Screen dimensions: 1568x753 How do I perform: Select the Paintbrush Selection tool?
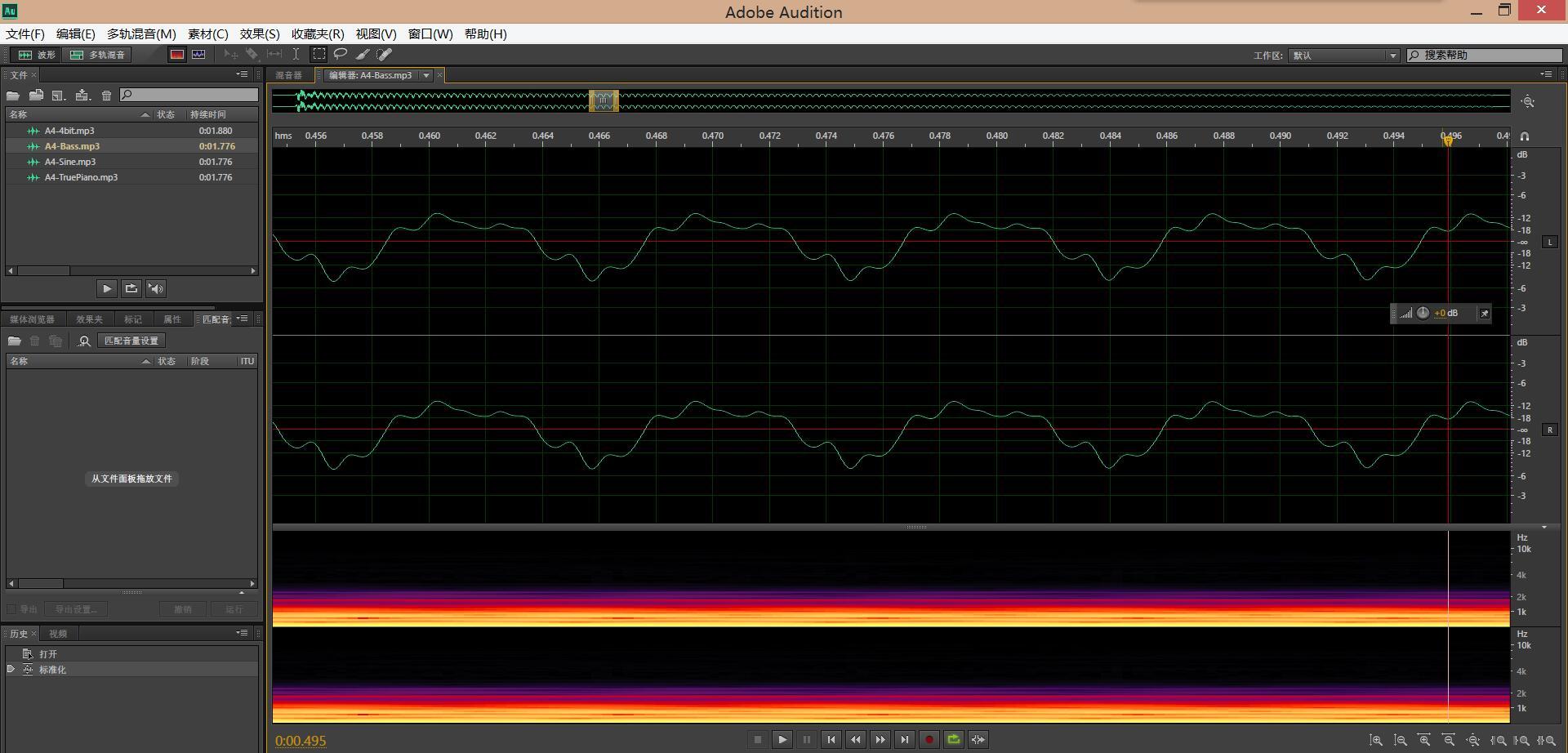coord(363,55)
